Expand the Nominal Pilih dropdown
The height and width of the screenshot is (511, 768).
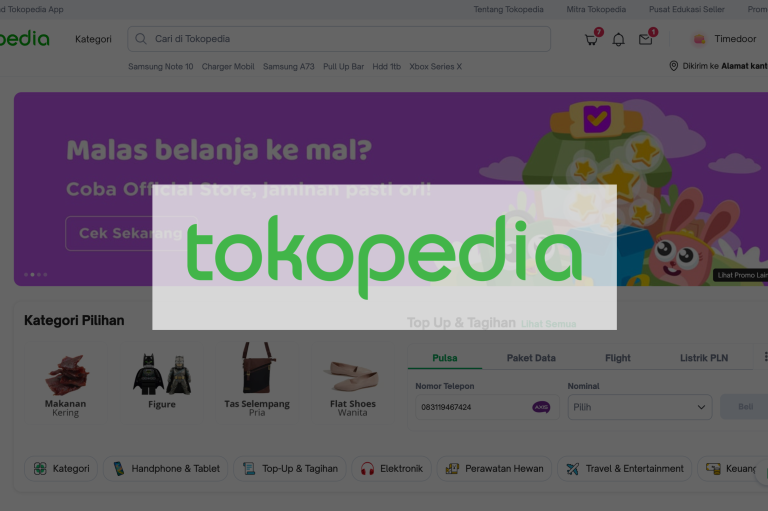(640, 407)
